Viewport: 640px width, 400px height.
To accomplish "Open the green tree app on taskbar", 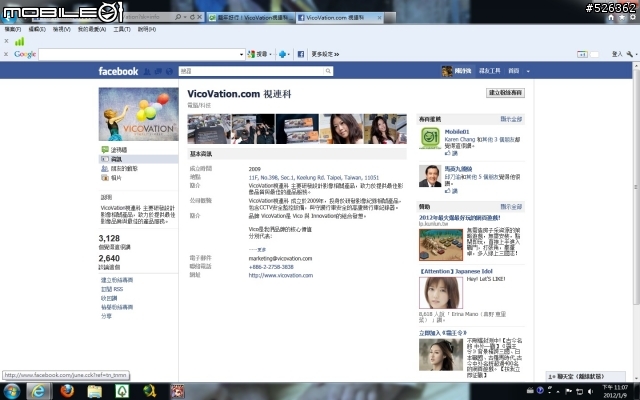I will (122, 391).
